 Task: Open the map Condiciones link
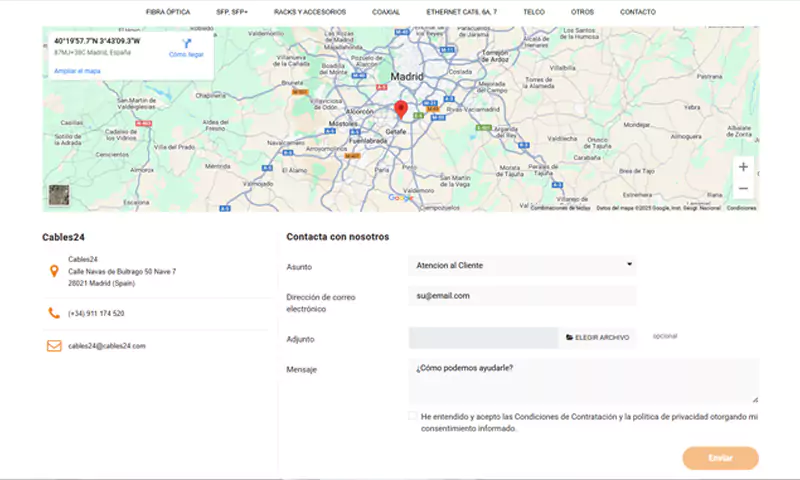(x=741, y=208)
